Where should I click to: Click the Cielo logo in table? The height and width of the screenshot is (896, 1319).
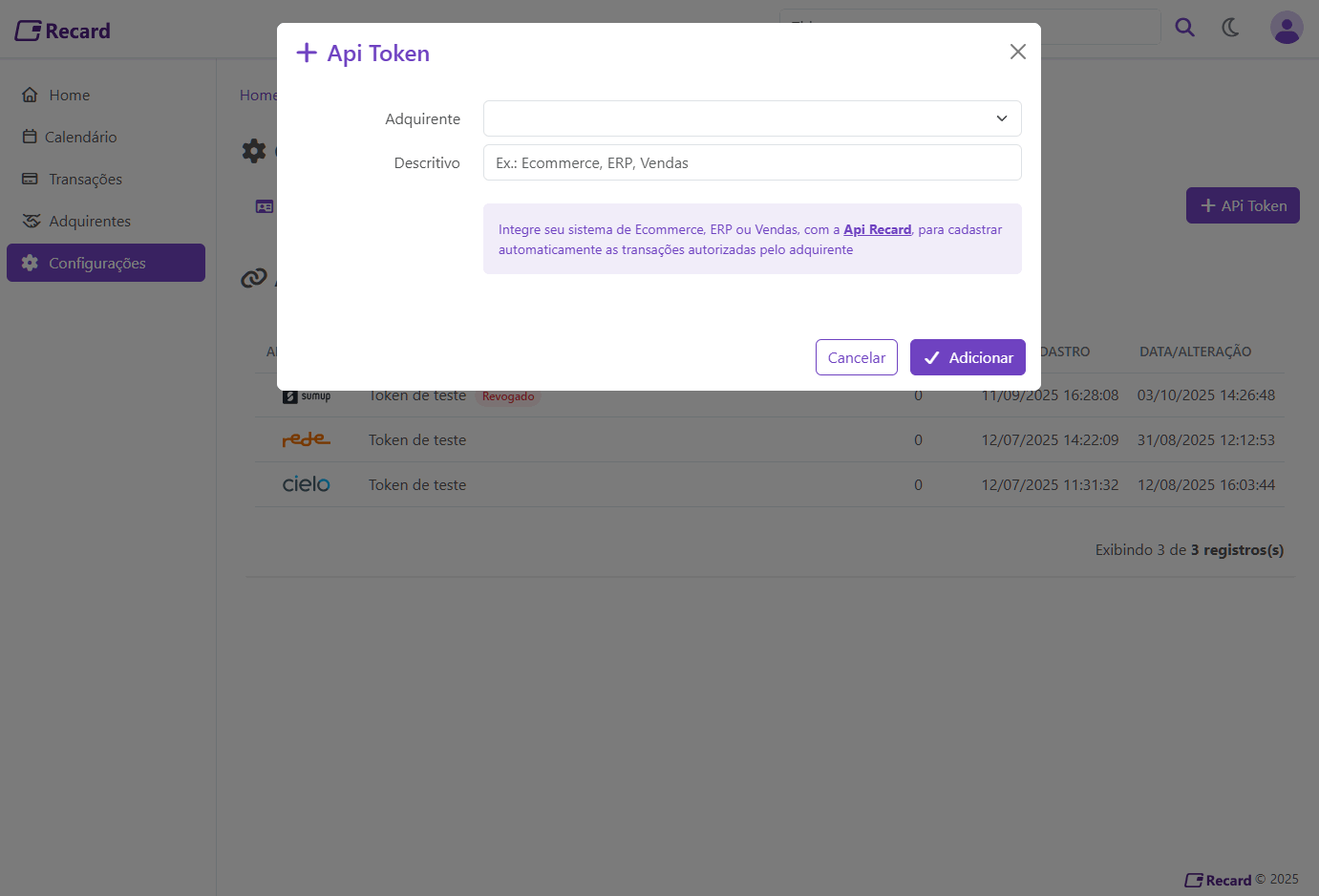(306, 484)
